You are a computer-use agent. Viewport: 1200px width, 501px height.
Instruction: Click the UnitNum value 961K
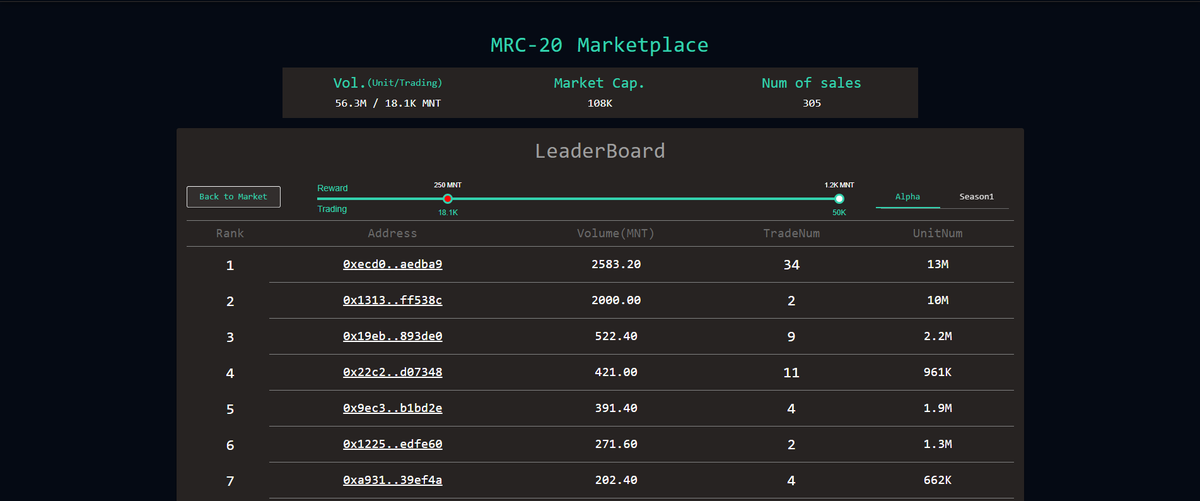(937, 373)
